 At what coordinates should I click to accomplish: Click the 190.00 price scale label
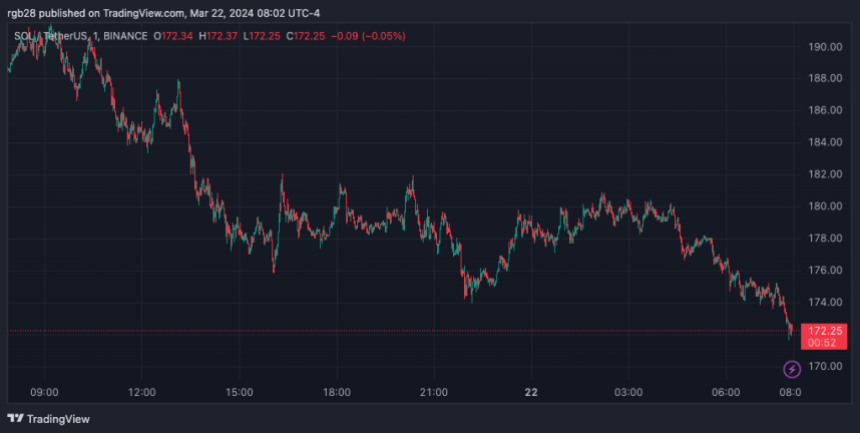(826, 46)
